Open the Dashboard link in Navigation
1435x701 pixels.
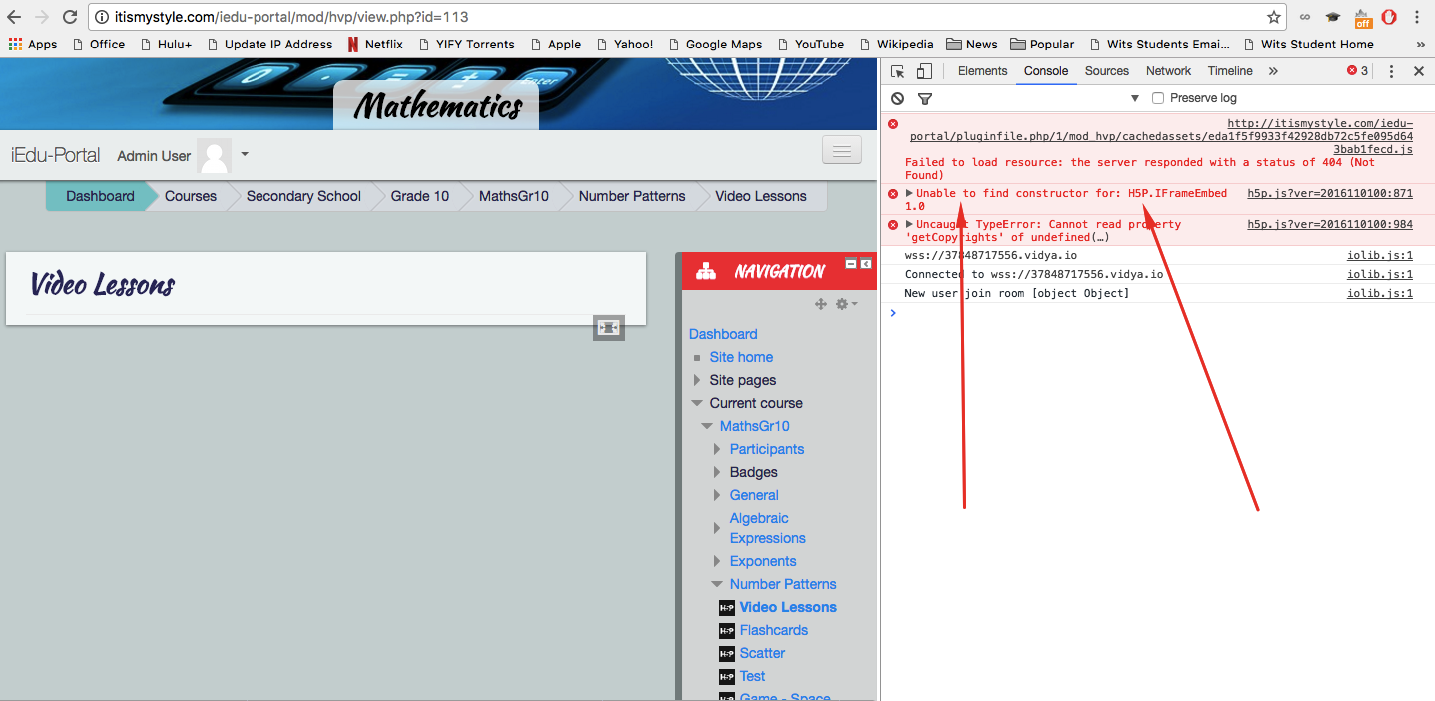point(723,334)
